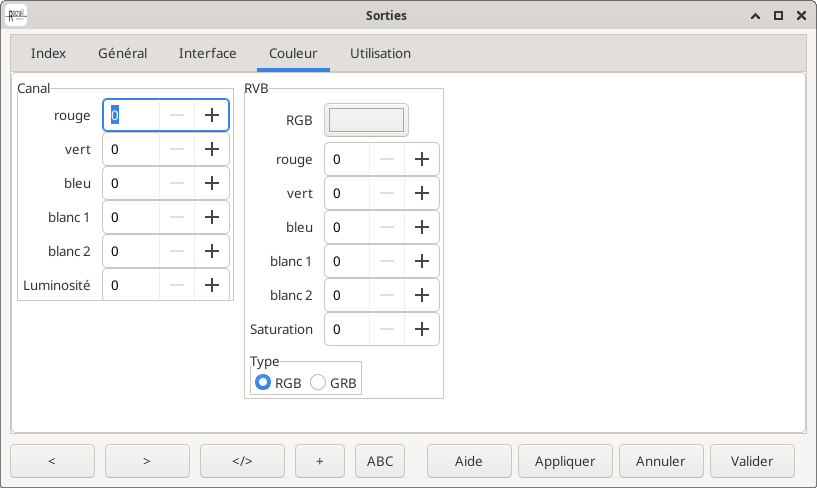817x488 pixels.
Task: Click the Aide help button
Action: pyautogui.click(x=468, y=461)
